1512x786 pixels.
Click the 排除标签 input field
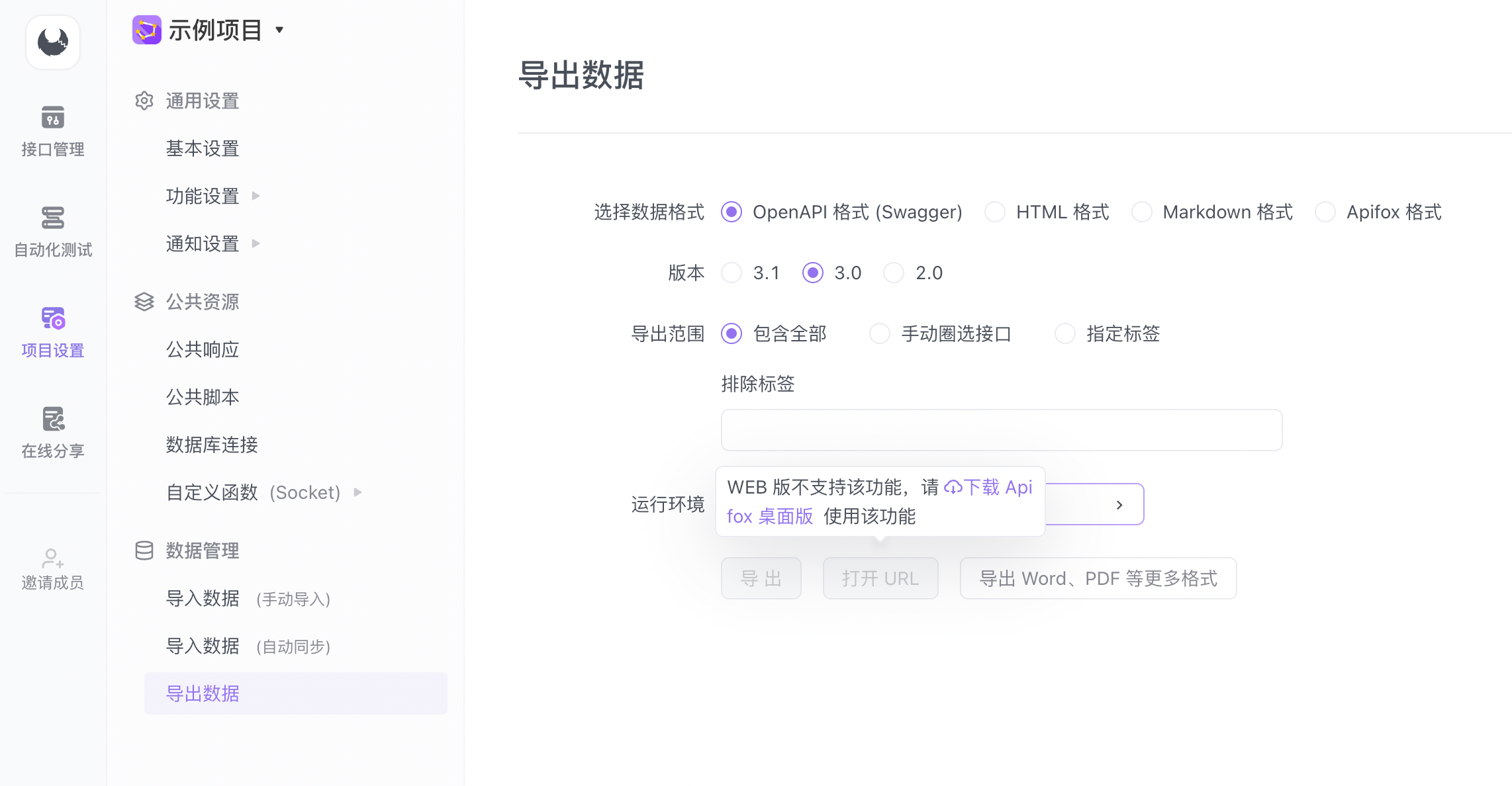(x=1001, y=430)
